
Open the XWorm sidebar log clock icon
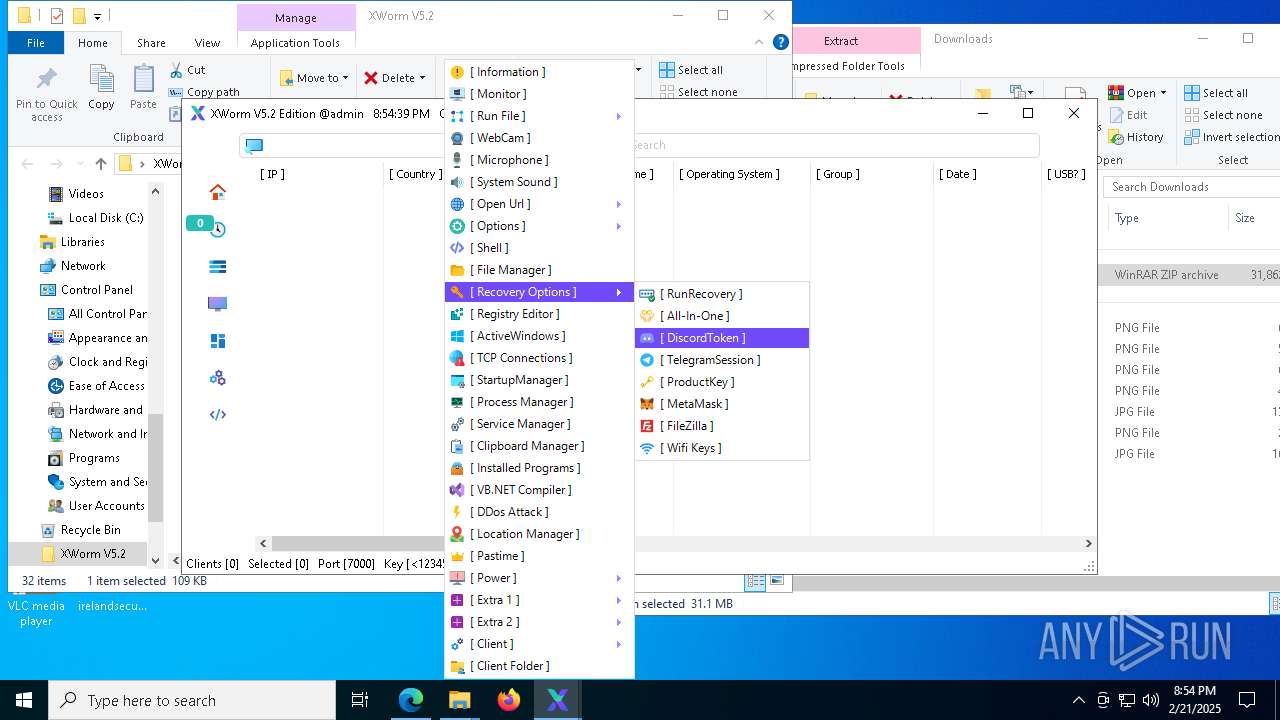217,230
